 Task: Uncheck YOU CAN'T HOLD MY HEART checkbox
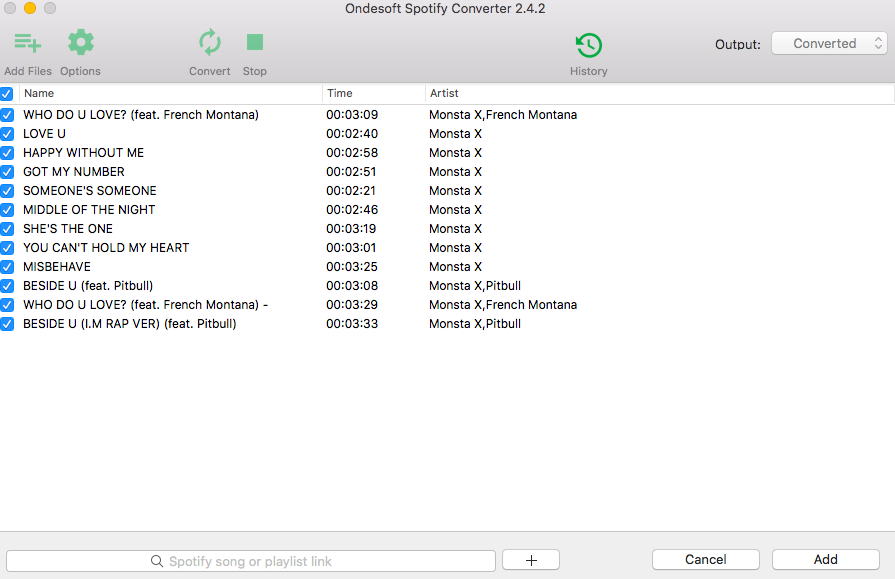coord(7,248)
